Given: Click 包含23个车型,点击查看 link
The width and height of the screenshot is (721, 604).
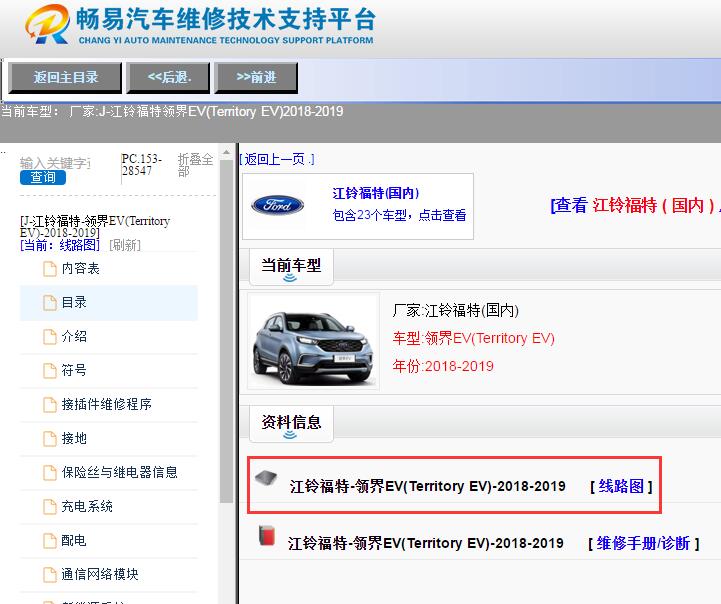Looking at the screenshot, I should point(399,215).
